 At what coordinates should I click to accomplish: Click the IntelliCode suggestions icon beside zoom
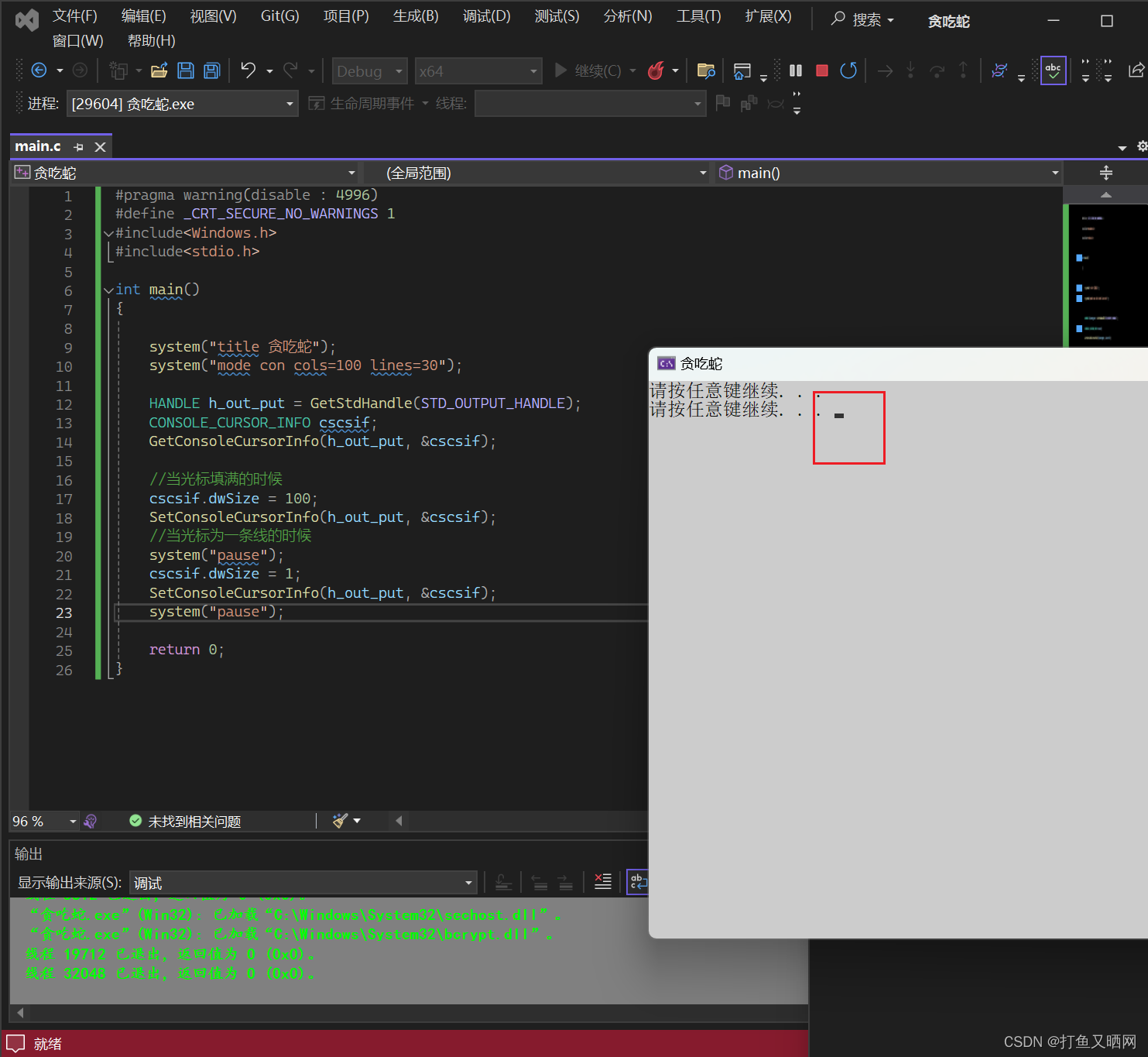point(91,821)
